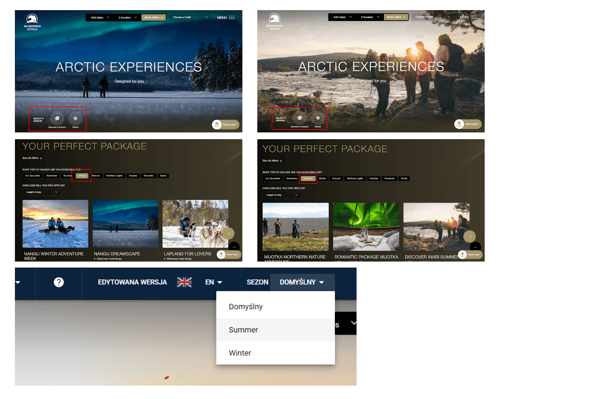Expand the Length of stay dropdown in winter panel
Image resolution: width=600 pixels, height=399 pixels.
[x=41, y=192]
